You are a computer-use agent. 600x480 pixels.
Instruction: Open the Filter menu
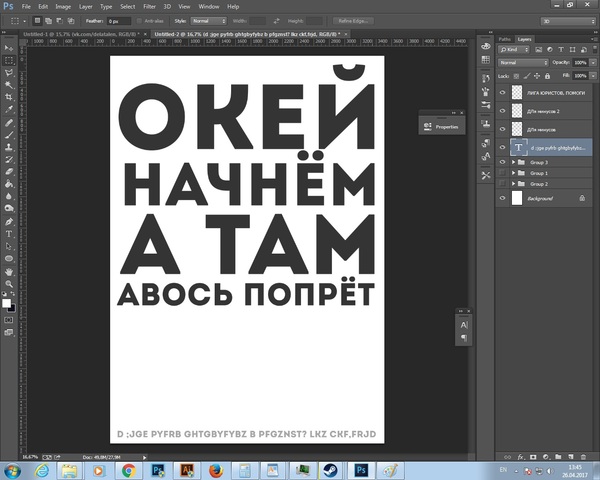[x=149, y=6]
